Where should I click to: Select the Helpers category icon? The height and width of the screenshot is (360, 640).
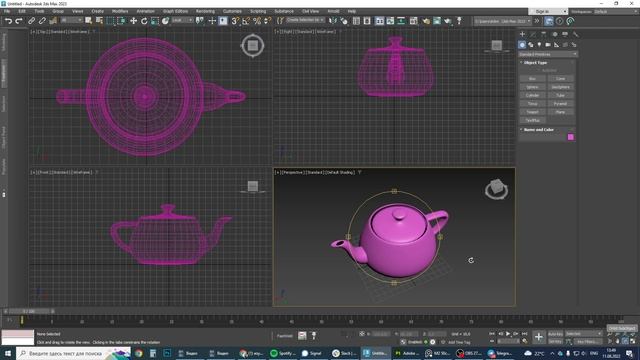click(x=556, y=45)
